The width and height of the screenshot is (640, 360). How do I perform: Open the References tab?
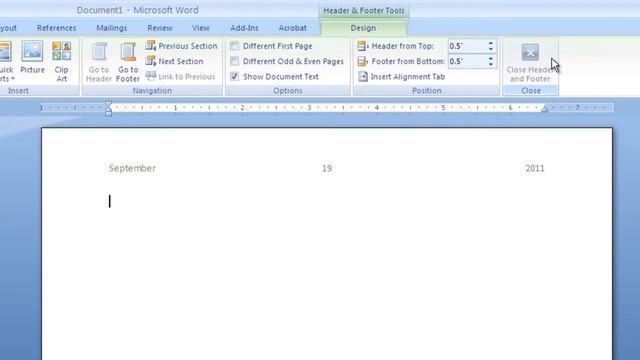(x=56, y=28)
